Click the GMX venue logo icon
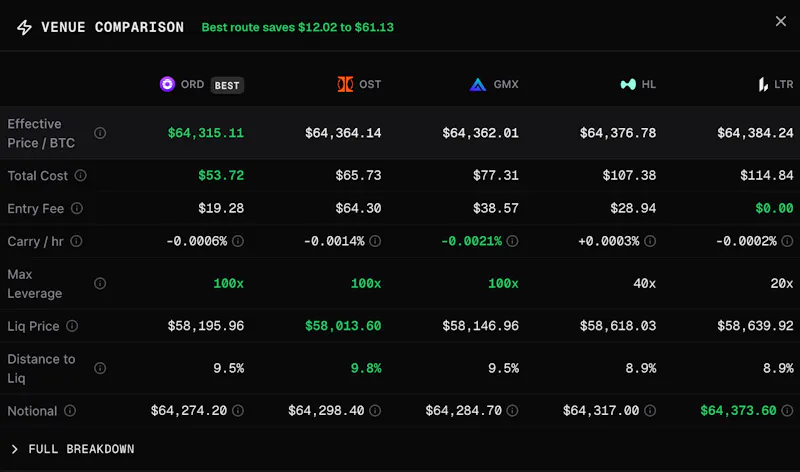 click(x=478, y=85)
